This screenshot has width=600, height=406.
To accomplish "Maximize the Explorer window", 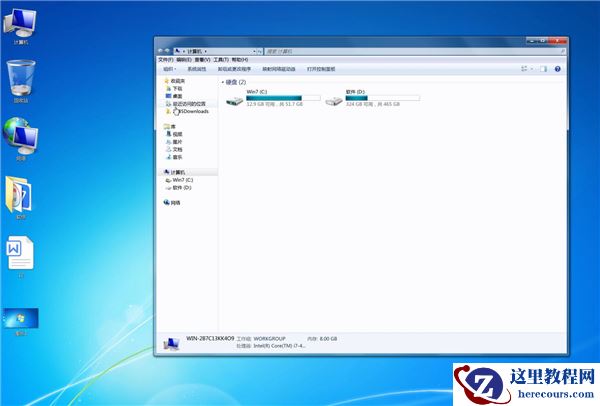I will pyautogui.click(x=543, y=40).
